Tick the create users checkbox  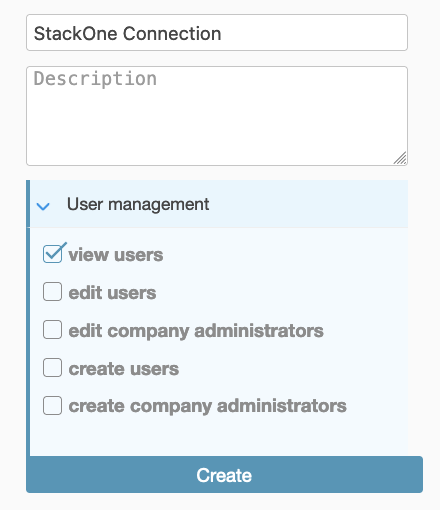click(52, 368)
